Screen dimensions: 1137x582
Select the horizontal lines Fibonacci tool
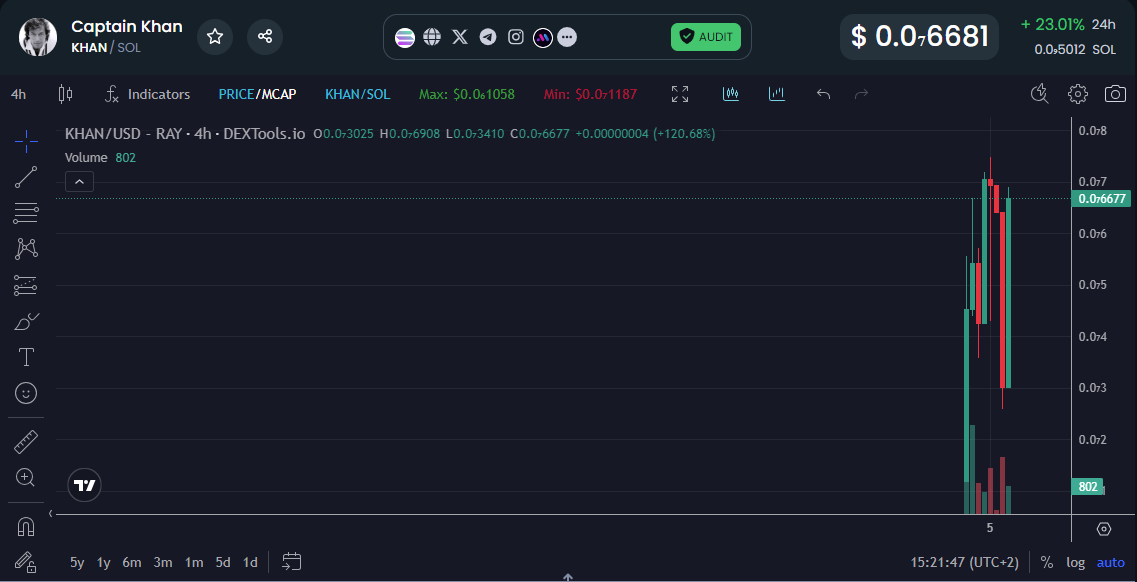(x=26, y=213)
